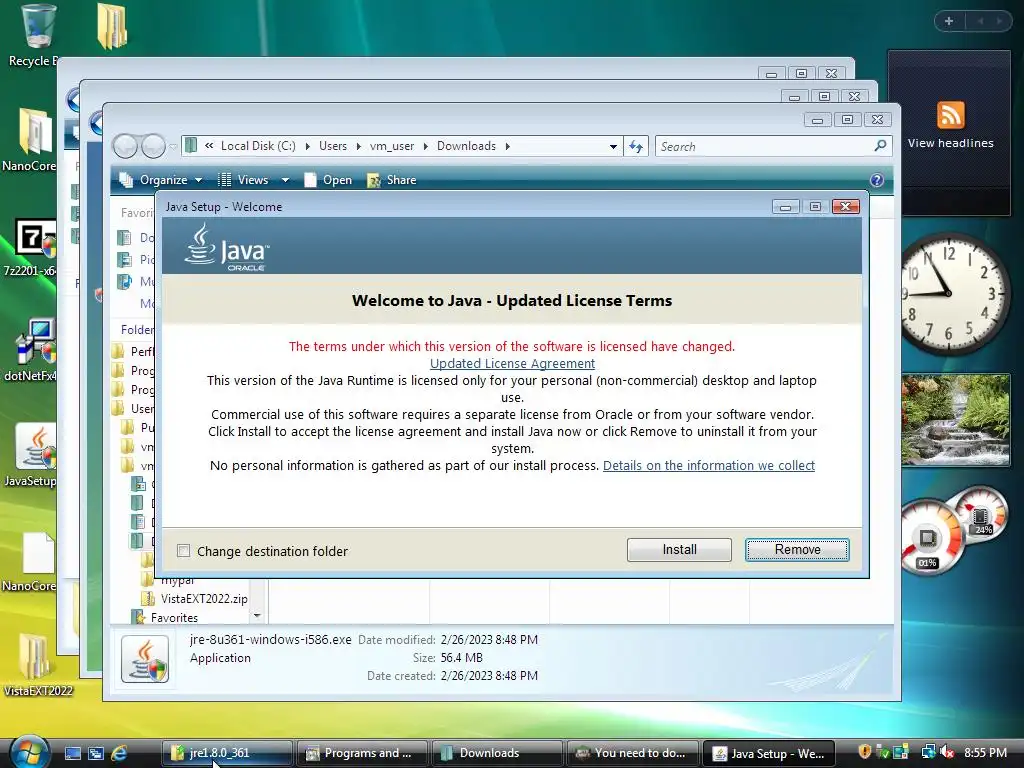
Task: Expand the Organize dropdown arrow
Action: point(198,180)
